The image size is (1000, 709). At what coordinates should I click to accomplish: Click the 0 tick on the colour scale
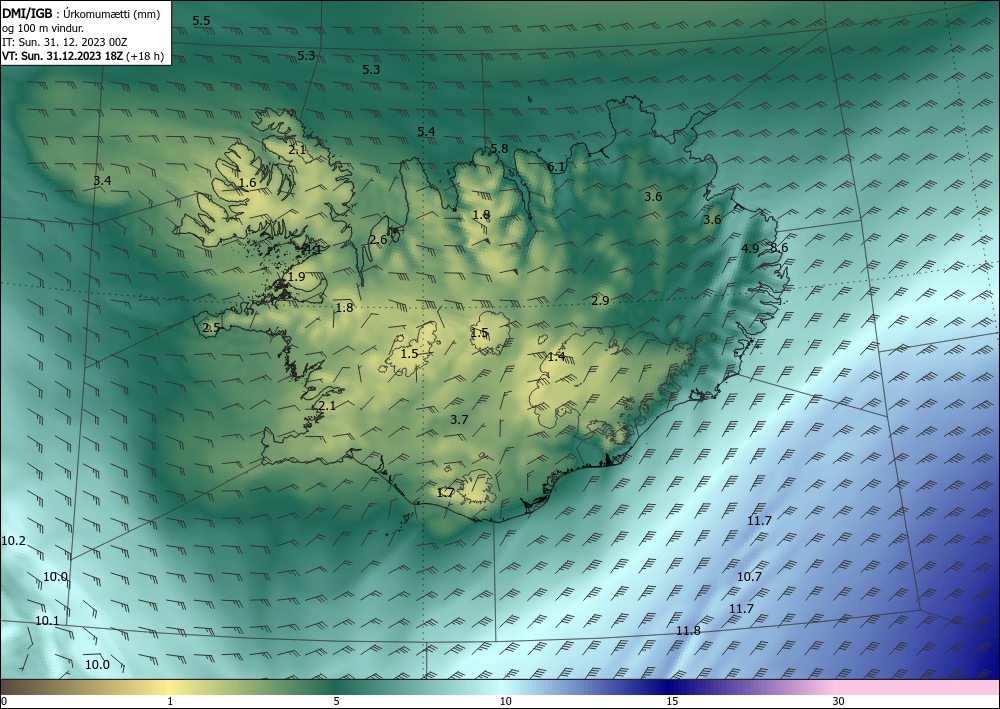point(4,701)
